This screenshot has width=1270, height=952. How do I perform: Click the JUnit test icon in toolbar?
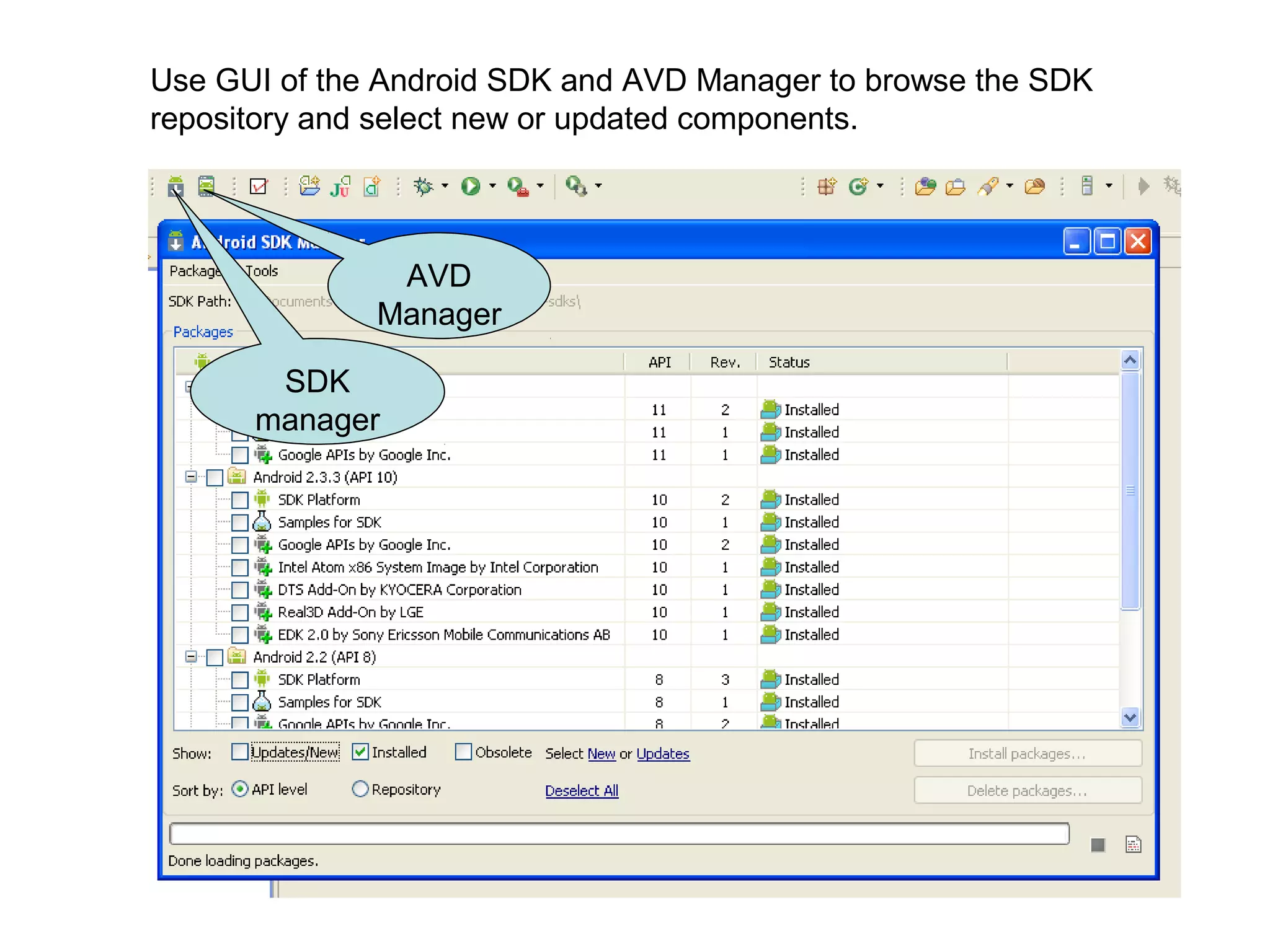(340, 186)
